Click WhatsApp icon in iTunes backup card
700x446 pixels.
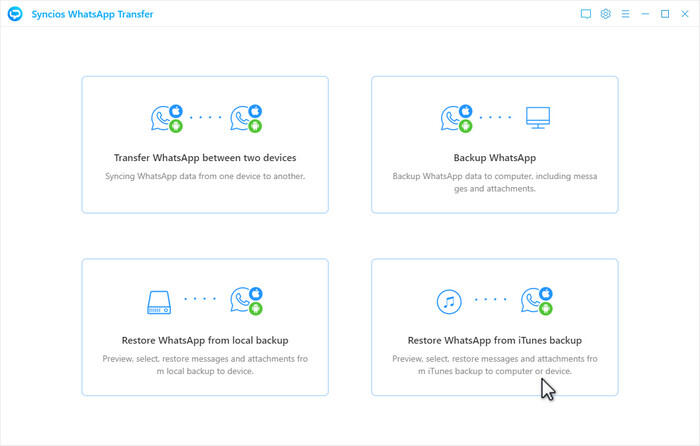[x=535, y=300]
